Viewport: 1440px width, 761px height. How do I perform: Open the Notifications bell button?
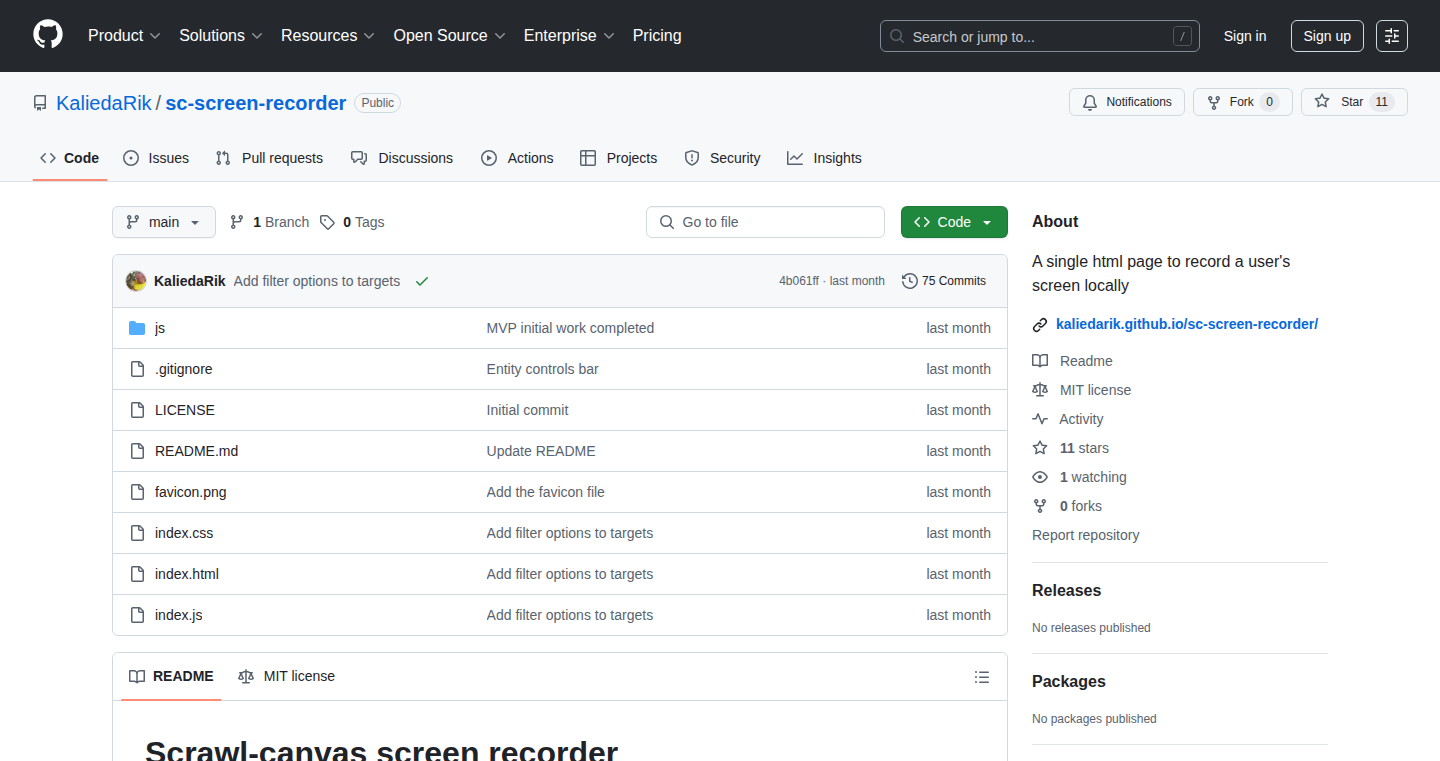[1127, 102]
